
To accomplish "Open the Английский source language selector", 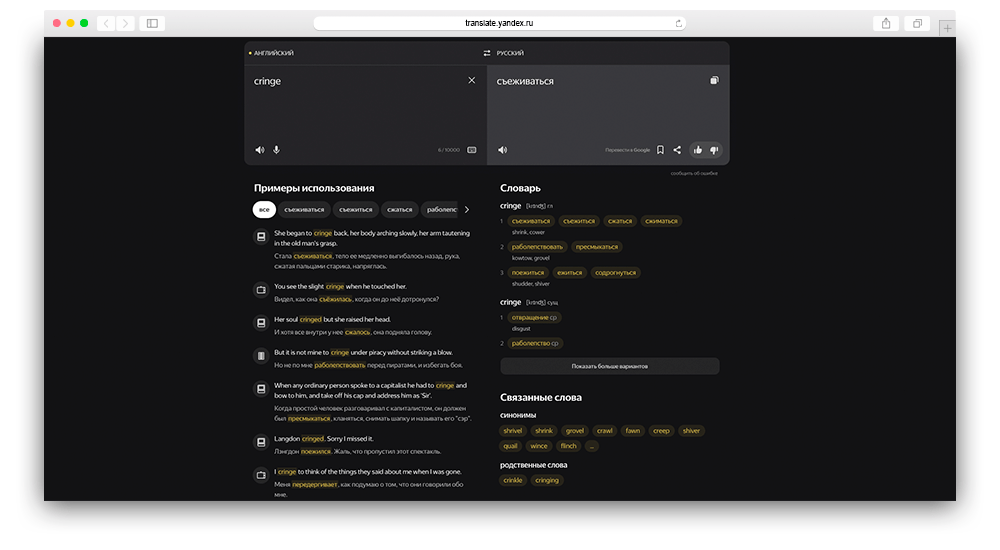I will coord(274,53).
